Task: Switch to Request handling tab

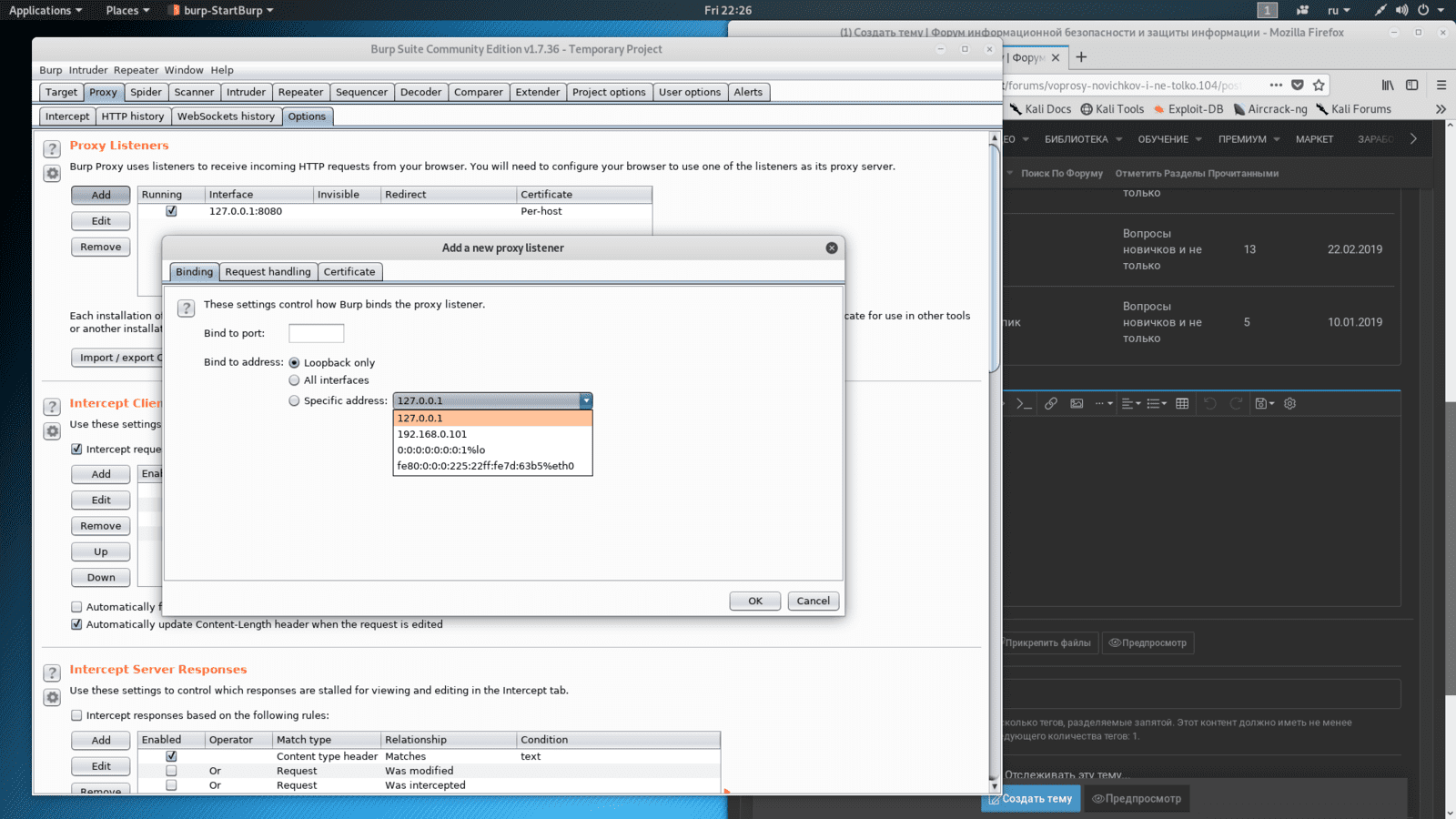Action: tap(268, 272)
